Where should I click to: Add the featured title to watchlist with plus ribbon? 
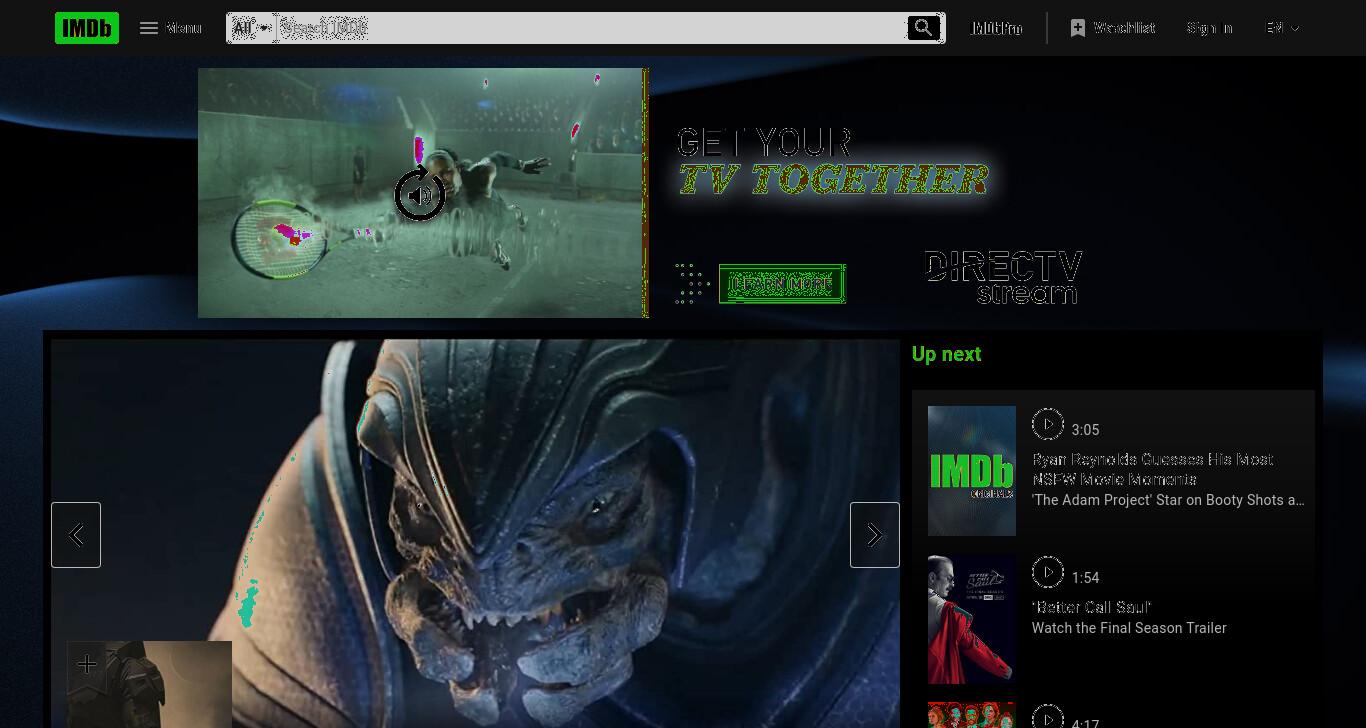coord(87,664)
